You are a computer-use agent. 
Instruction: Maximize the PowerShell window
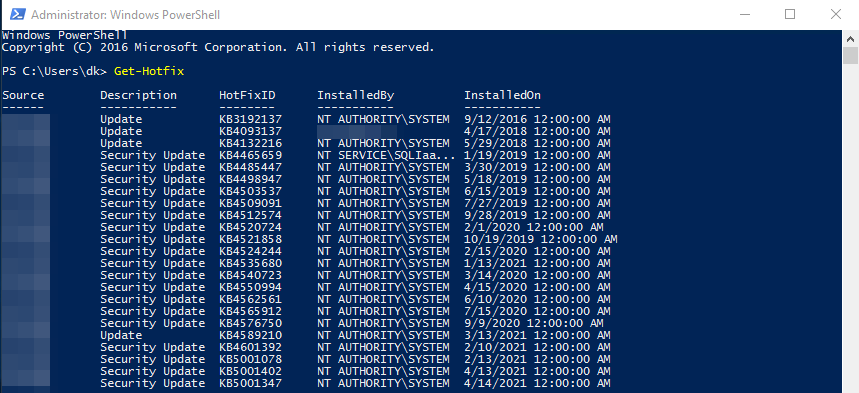(789, 14)
